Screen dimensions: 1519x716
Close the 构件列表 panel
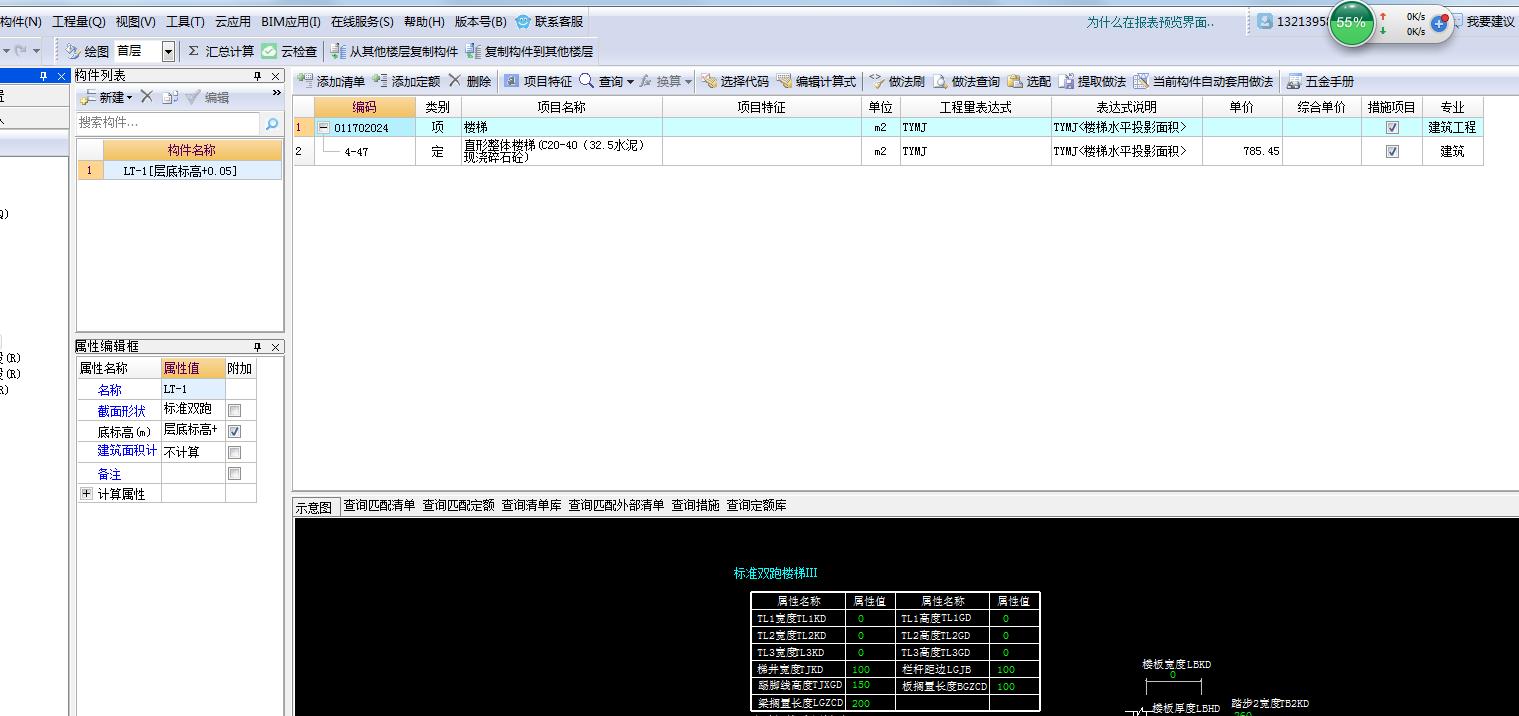coord(276,76)
